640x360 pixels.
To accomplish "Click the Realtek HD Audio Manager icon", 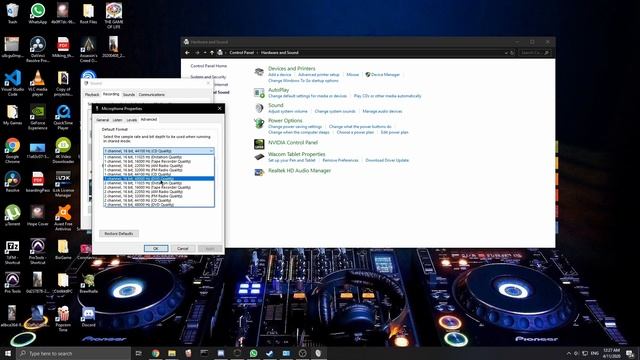I will tap(259, 172).
